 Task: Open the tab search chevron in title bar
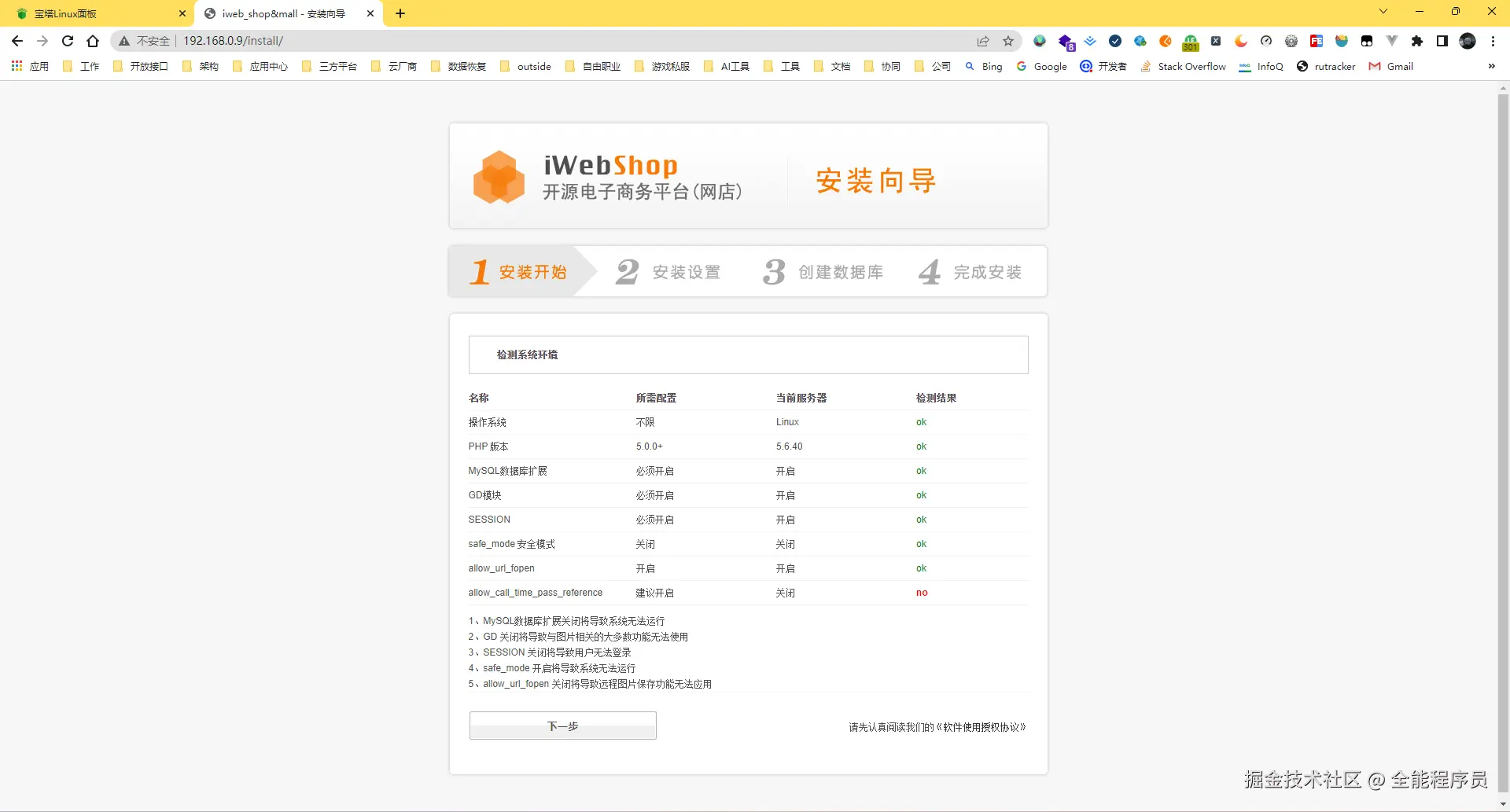(x=1383, y=12)
